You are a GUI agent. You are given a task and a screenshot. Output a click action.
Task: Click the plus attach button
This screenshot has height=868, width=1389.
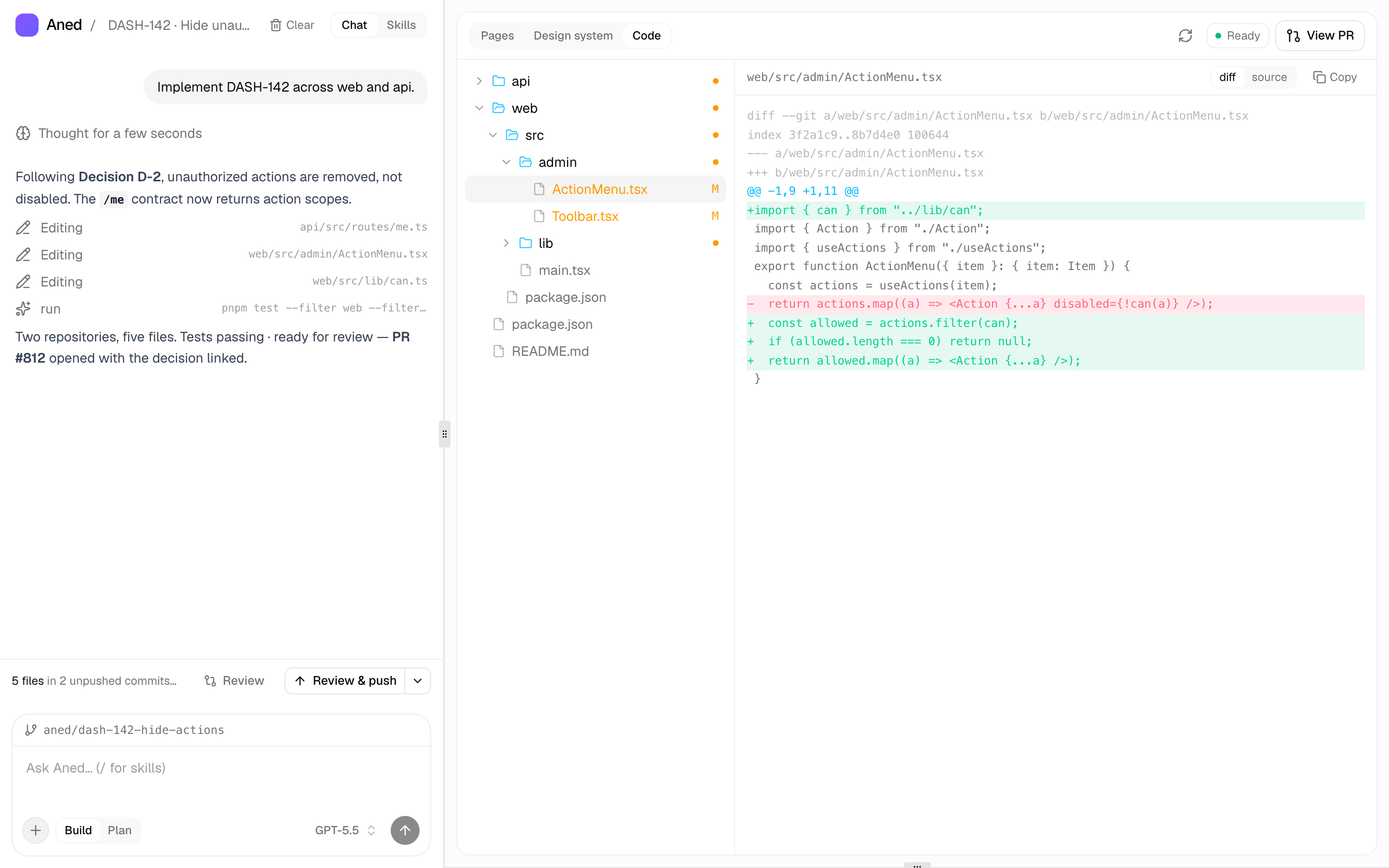coord(36,830)
